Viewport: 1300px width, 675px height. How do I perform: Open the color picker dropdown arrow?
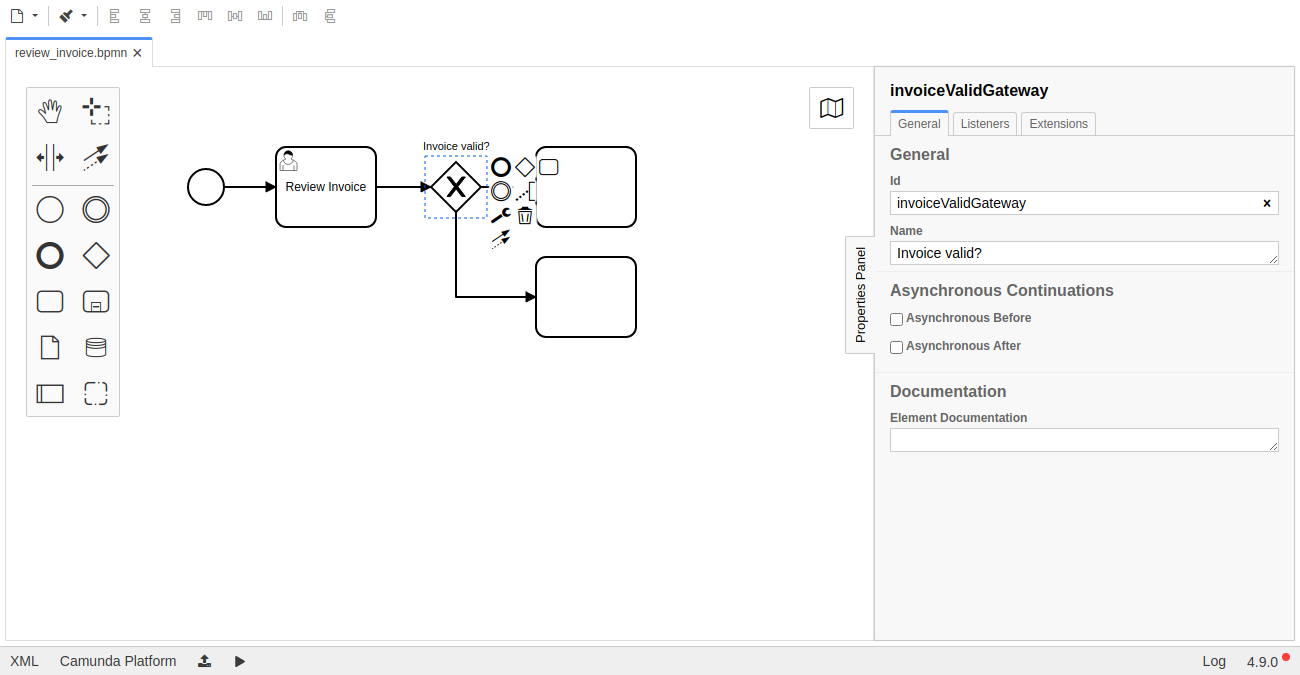coord(84,16)
